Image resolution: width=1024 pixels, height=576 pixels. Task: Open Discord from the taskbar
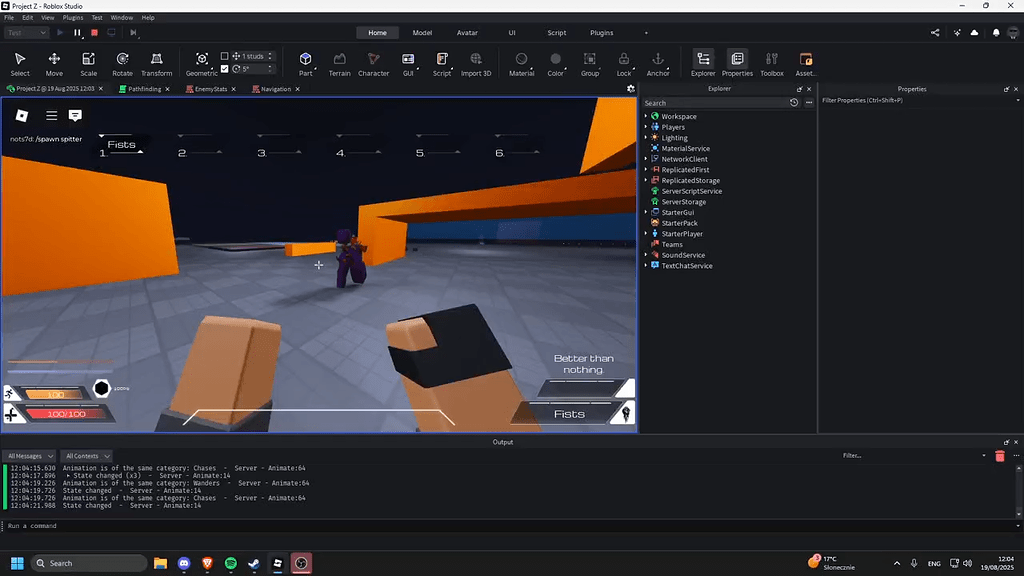(x=184, y=563)
